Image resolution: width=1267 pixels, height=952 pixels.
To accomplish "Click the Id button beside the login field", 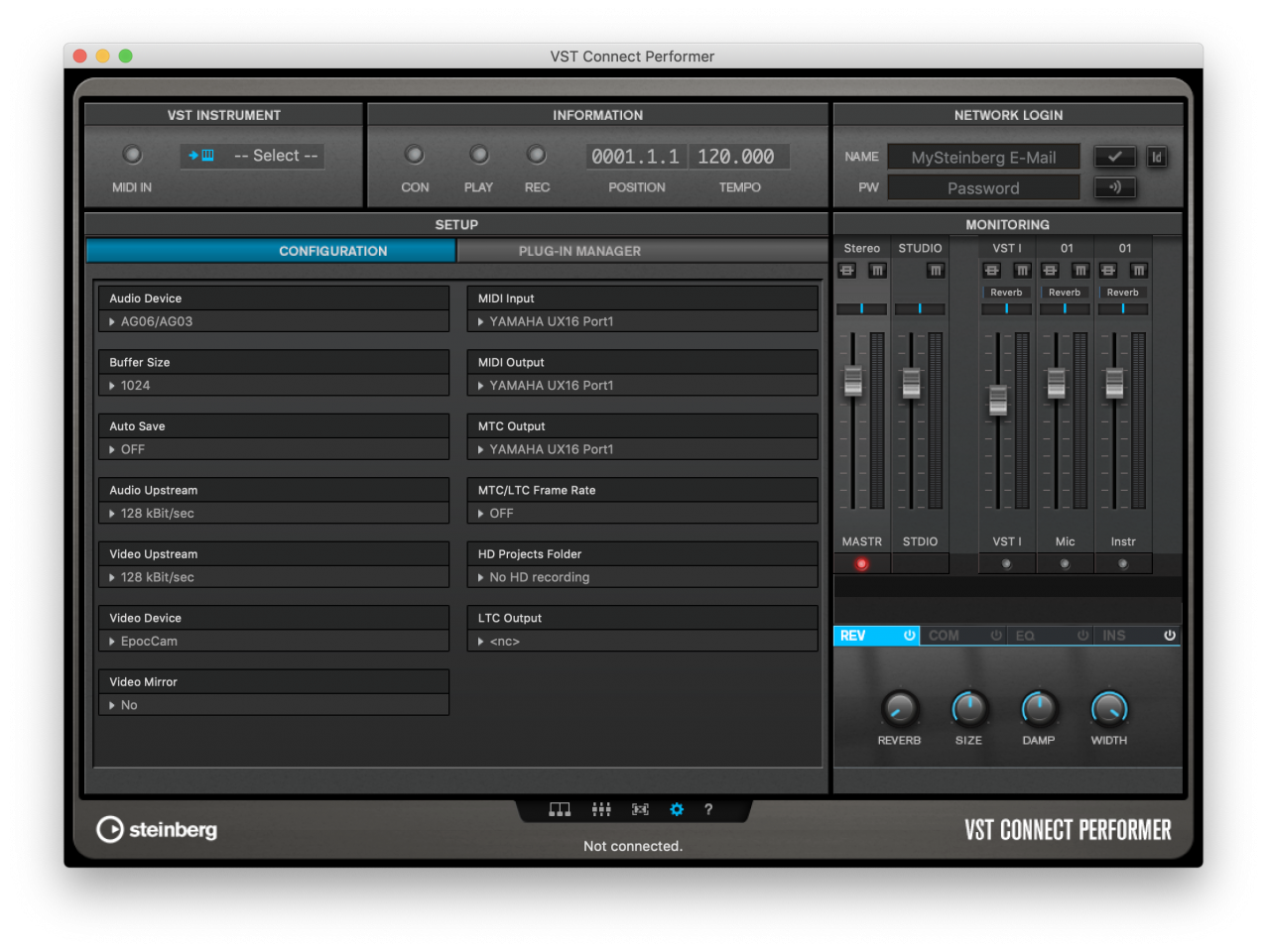I will pyautogui.click(x=1156, y=156).
